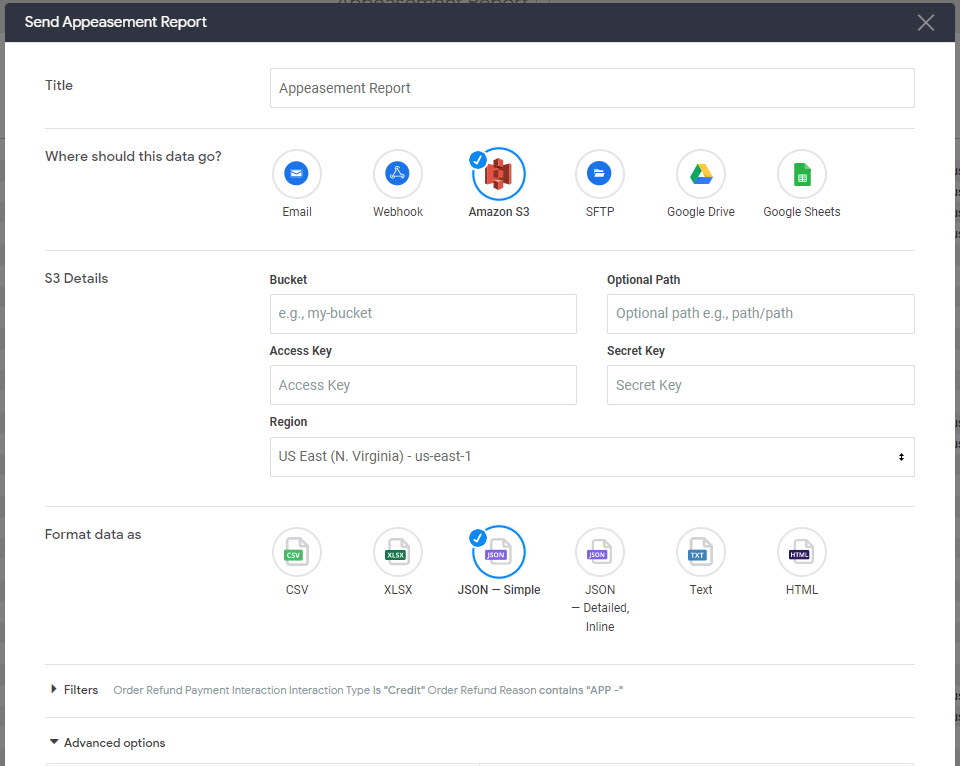Toggle the JSON — Simple format selection
Screen dimensions: 960x766
(498, 551)
